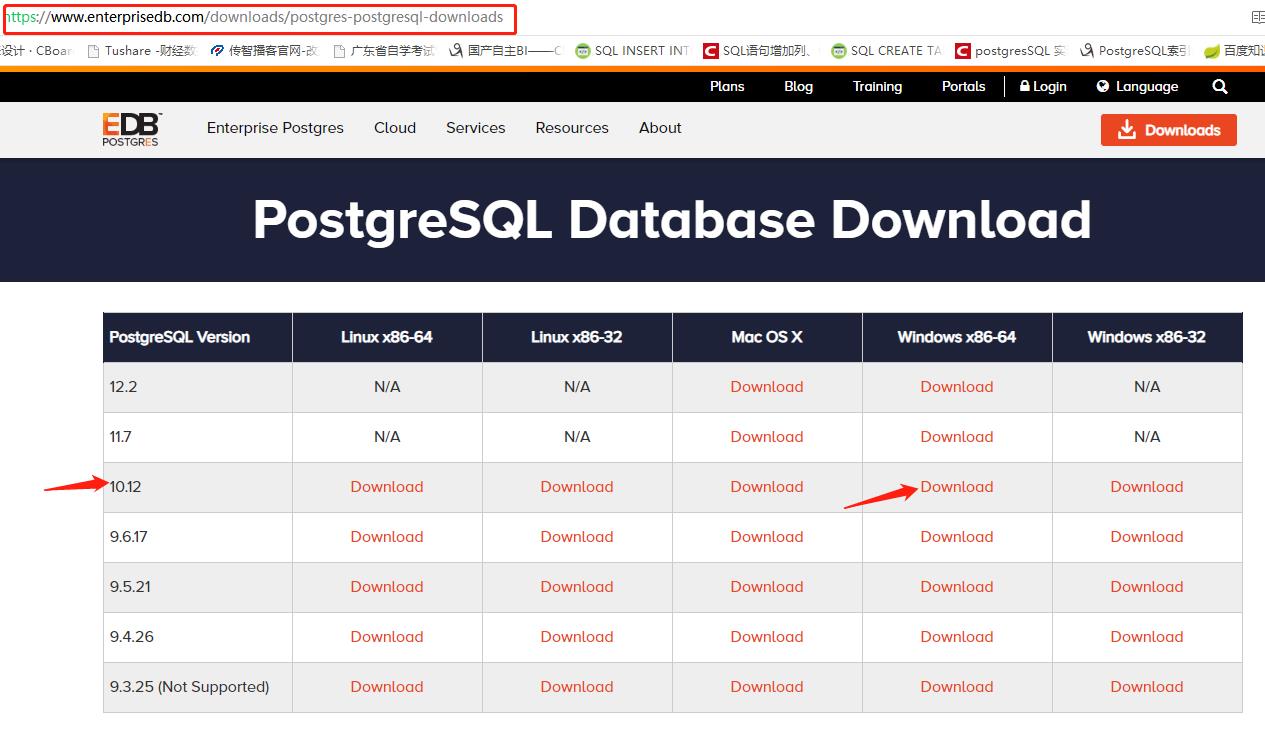Screen dimensions: 1265x735
Task: Download version 11.7 for Mac OS X
Action: [767, 437]
